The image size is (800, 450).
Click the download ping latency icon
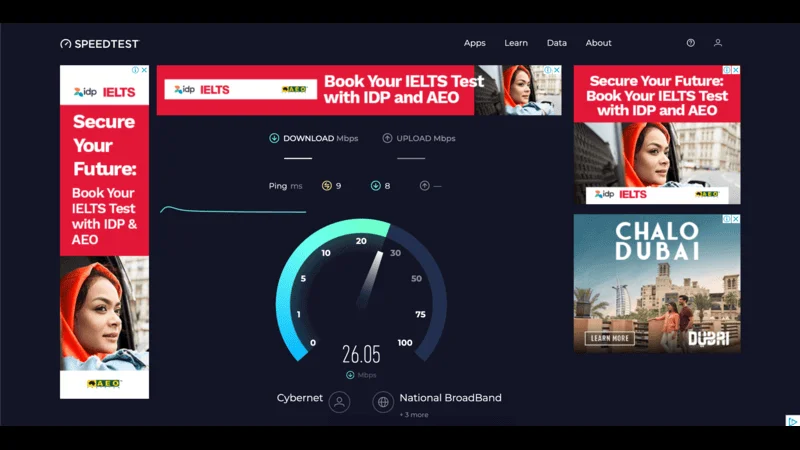(376, 186)
